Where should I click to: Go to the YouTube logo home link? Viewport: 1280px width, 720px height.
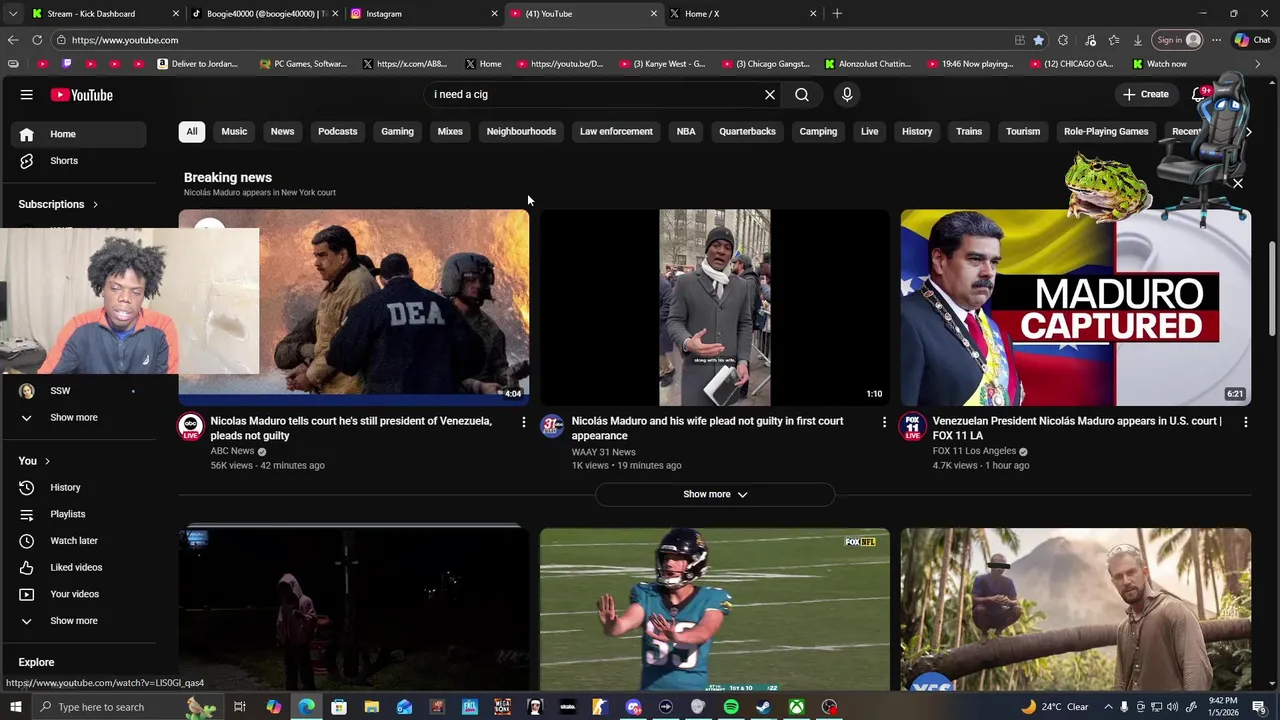click(82, 95)
